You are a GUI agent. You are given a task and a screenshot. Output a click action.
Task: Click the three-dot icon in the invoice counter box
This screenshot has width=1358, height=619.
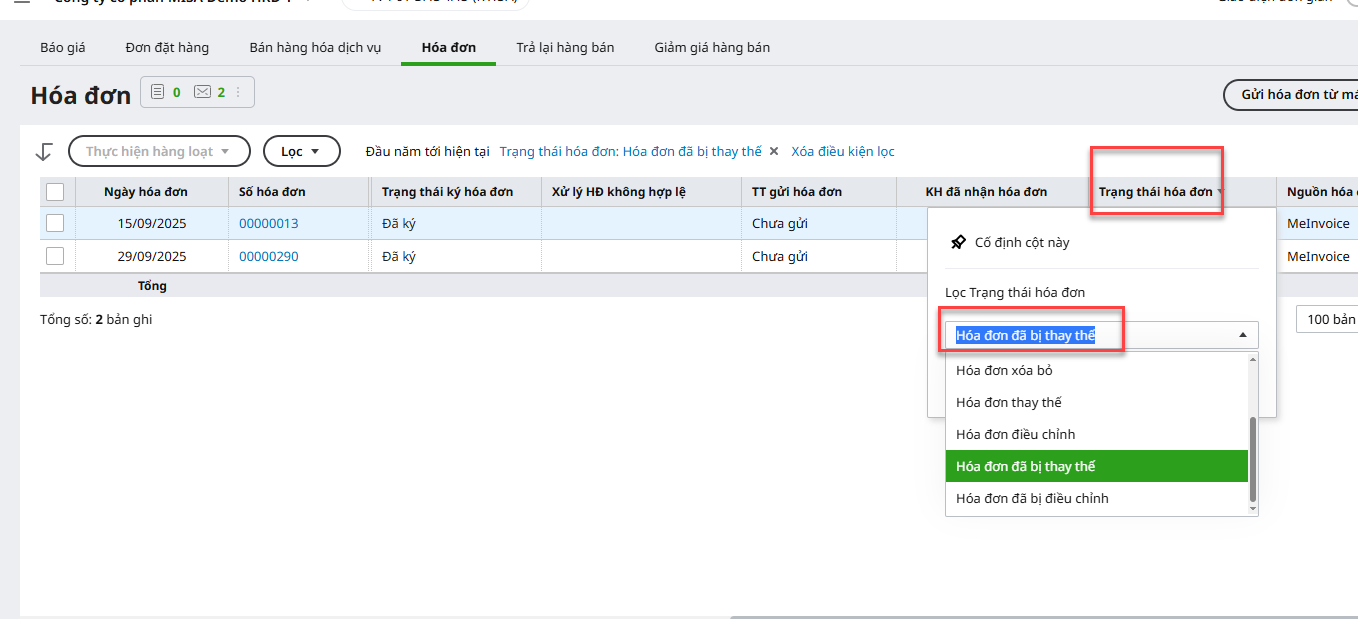pyautogui.click(x=238, y=92)
